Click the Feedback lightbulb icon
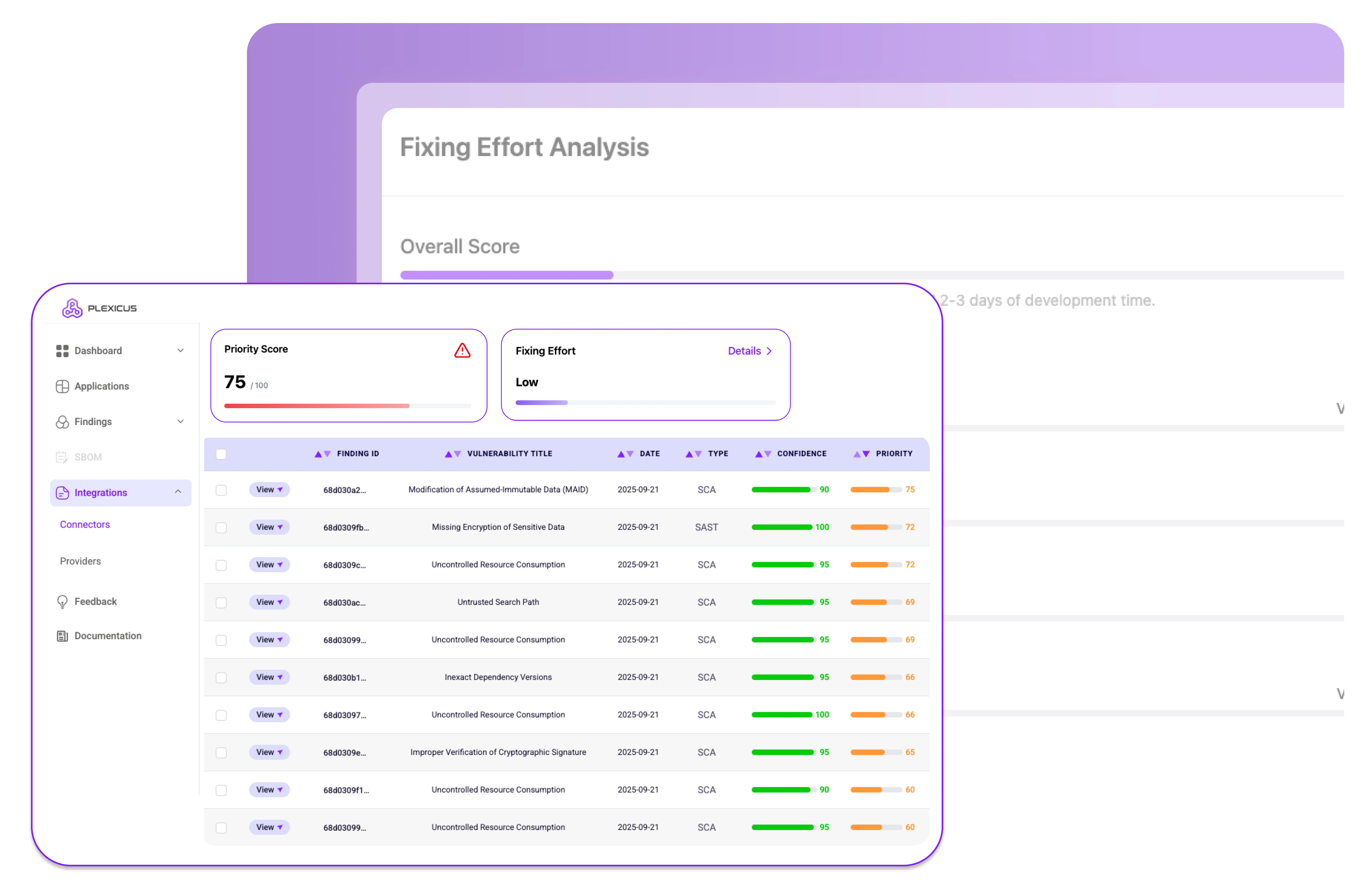This screenshot has width=1372, height=887. click(62, 602)
